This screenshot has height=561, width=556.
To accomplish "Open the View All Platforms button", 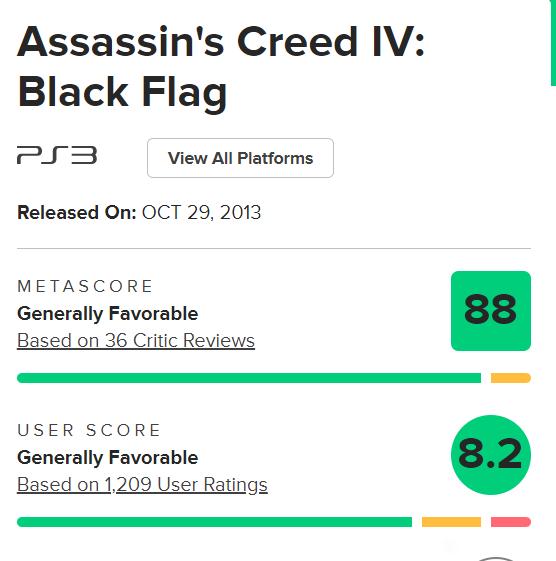I will pos(240,158).
